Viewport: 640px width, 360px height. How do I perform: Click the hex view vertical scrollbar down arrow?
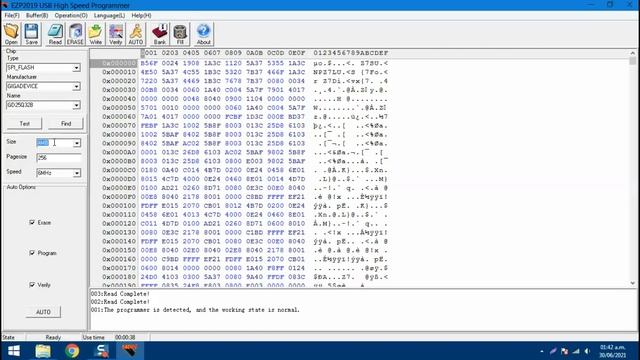(x=633, y=283)
